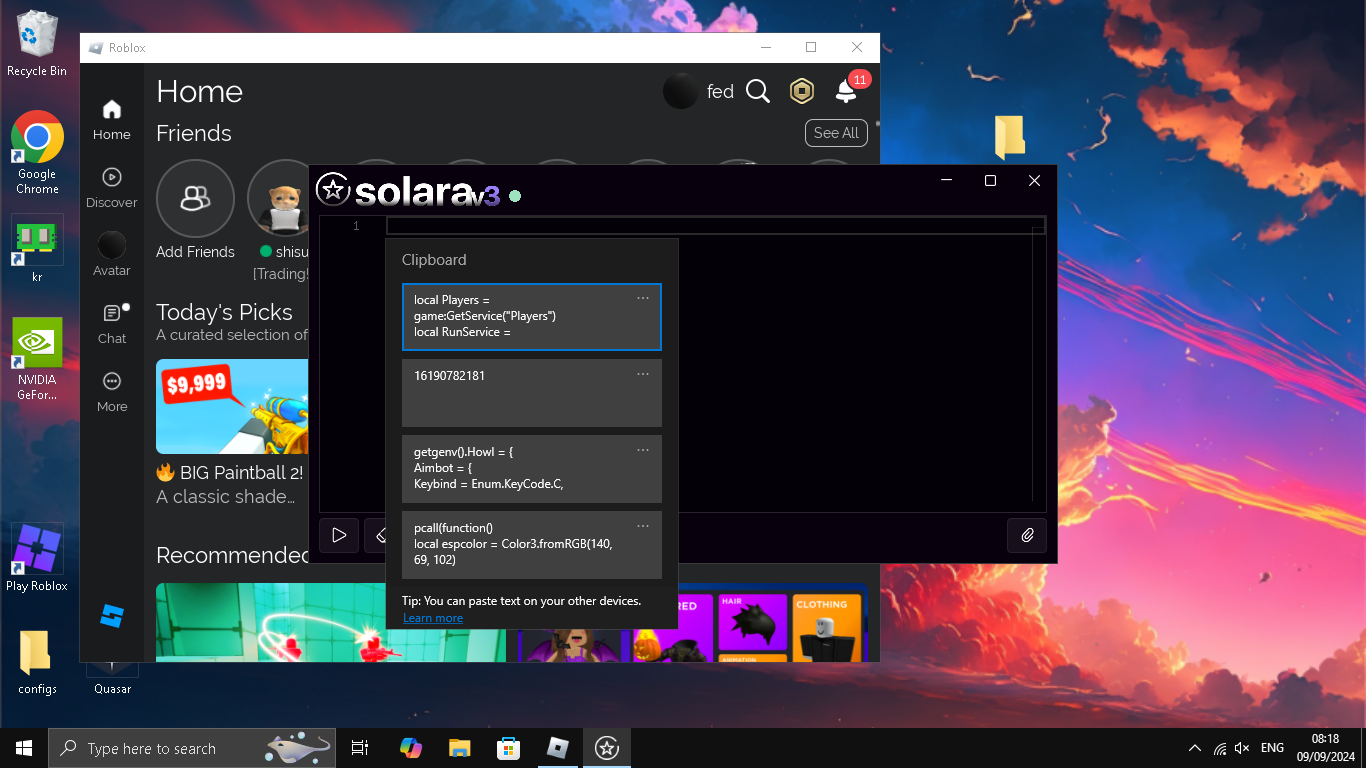Click the Today's Picks heading
Viewport: 1366px width, 768px height.
click(224, 312)
